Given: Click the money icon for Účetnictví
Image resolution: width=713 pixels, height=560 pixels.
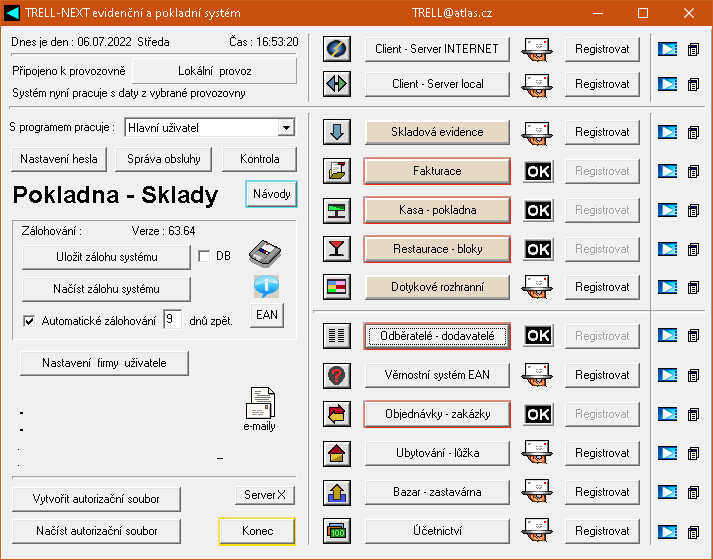Looking at the screenshot, I should tap(336, 531).
